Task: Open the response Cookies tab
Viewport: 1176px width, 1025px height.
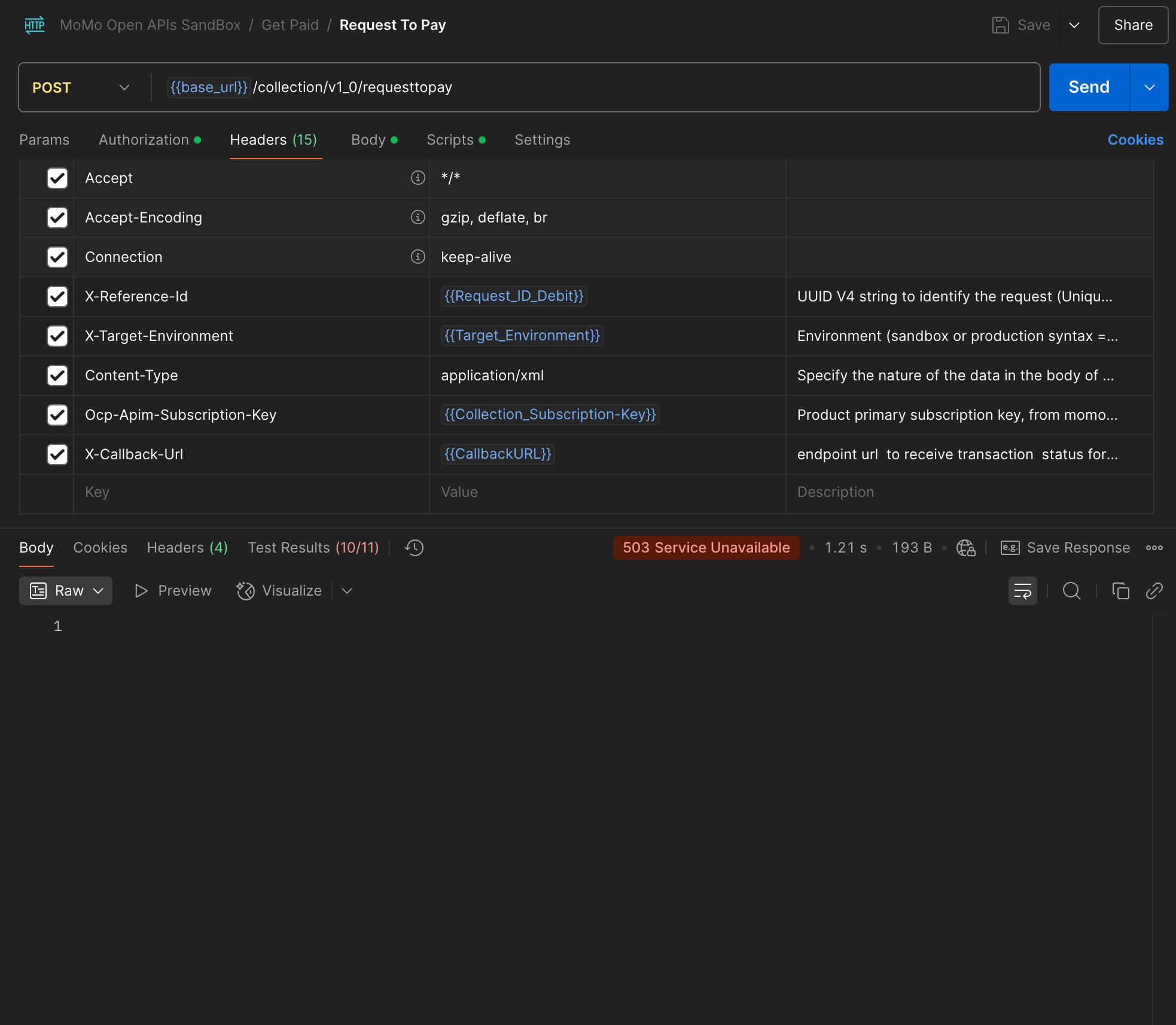Action: 100,548
